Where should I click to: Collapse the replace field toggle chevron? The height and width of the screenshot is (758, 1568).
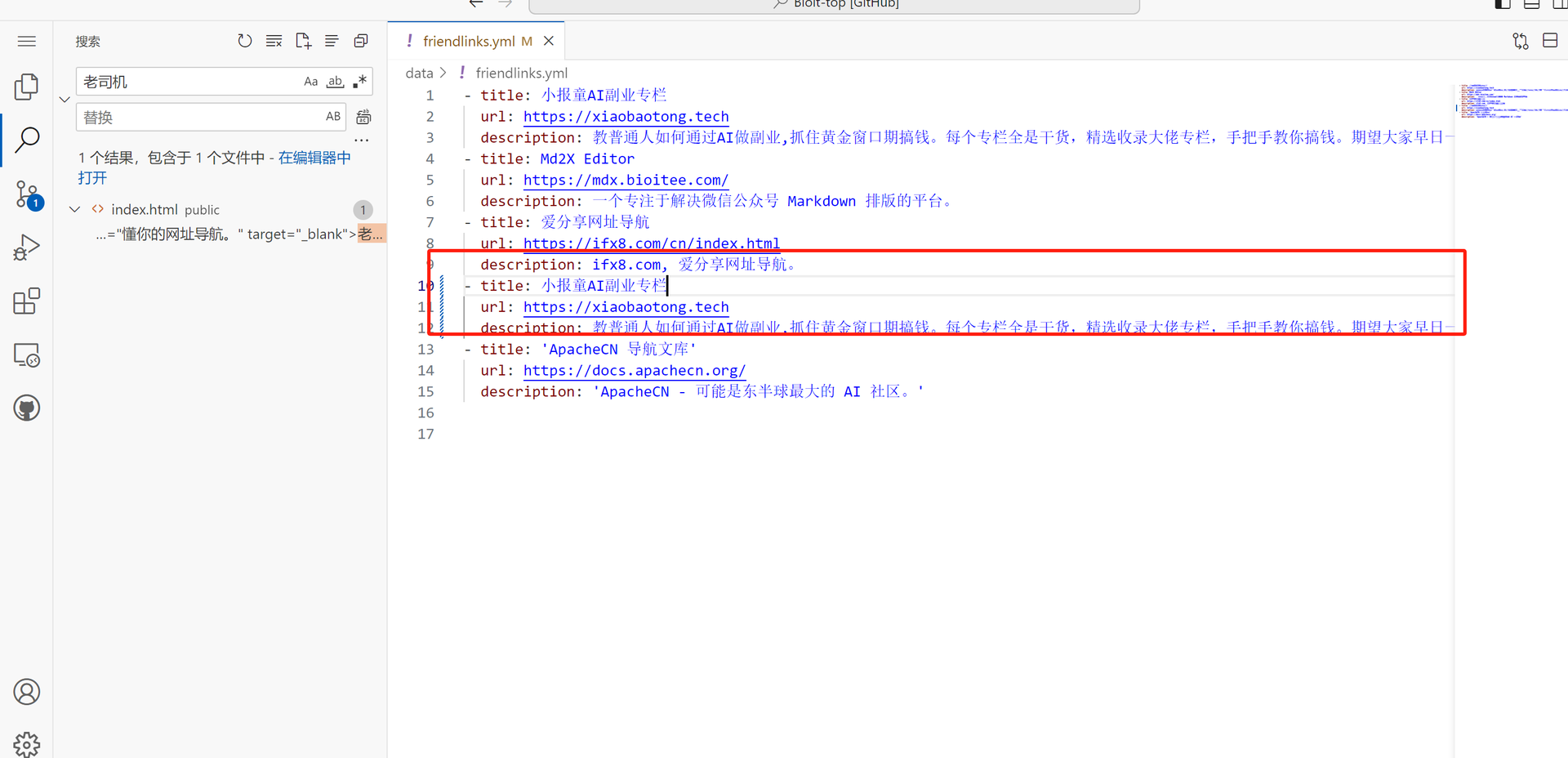point(65,100)
